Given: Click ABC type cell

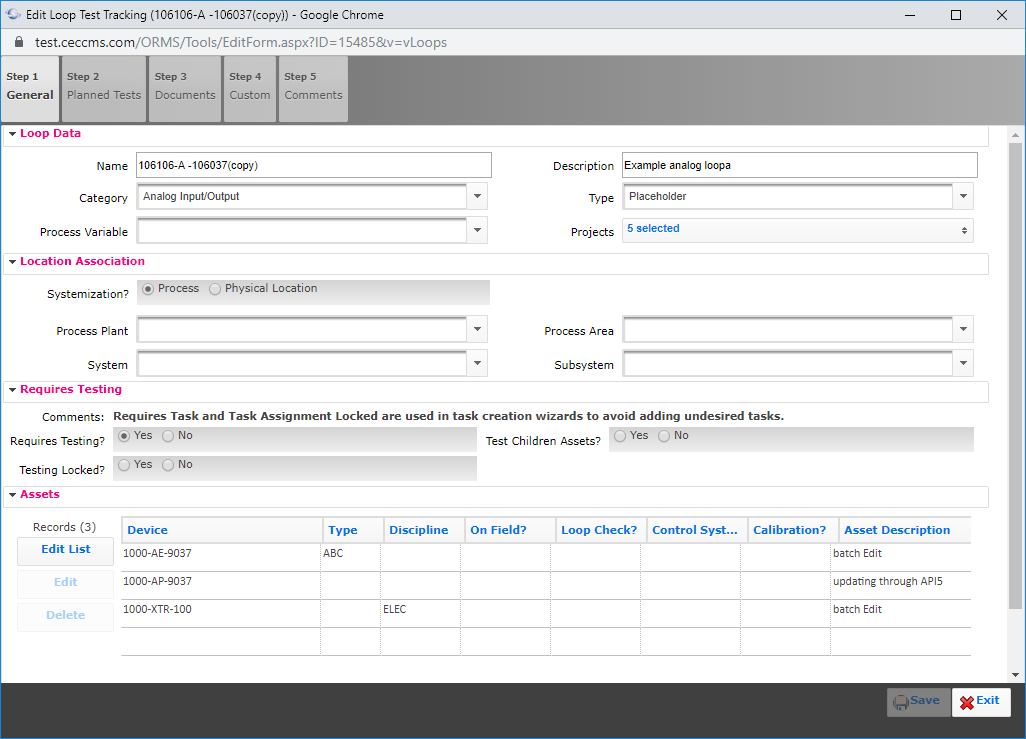Looking at the screenshot, I should 351,558.
